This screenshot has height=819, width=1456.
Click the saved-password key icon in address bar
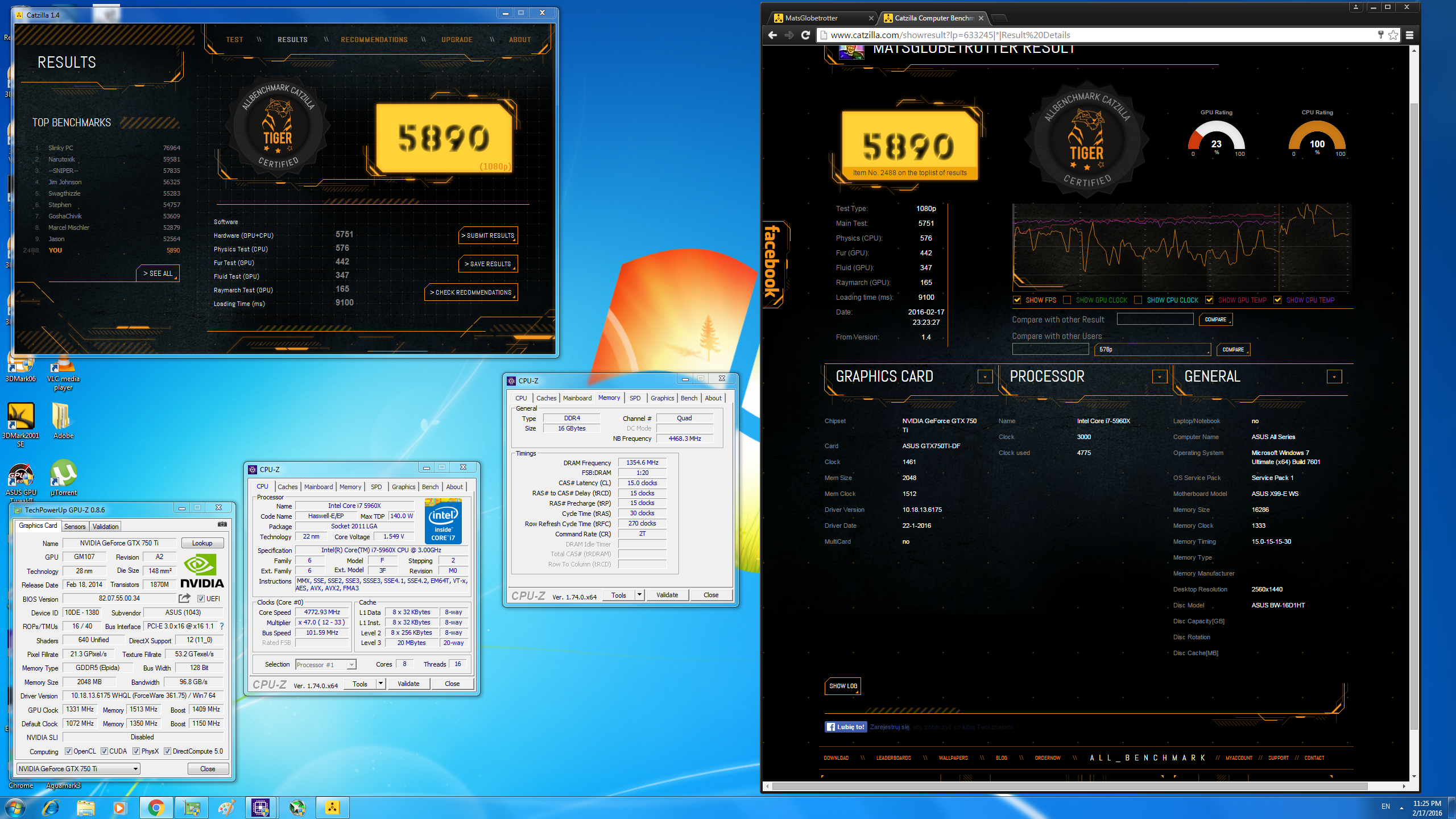tap(1380, 35)
